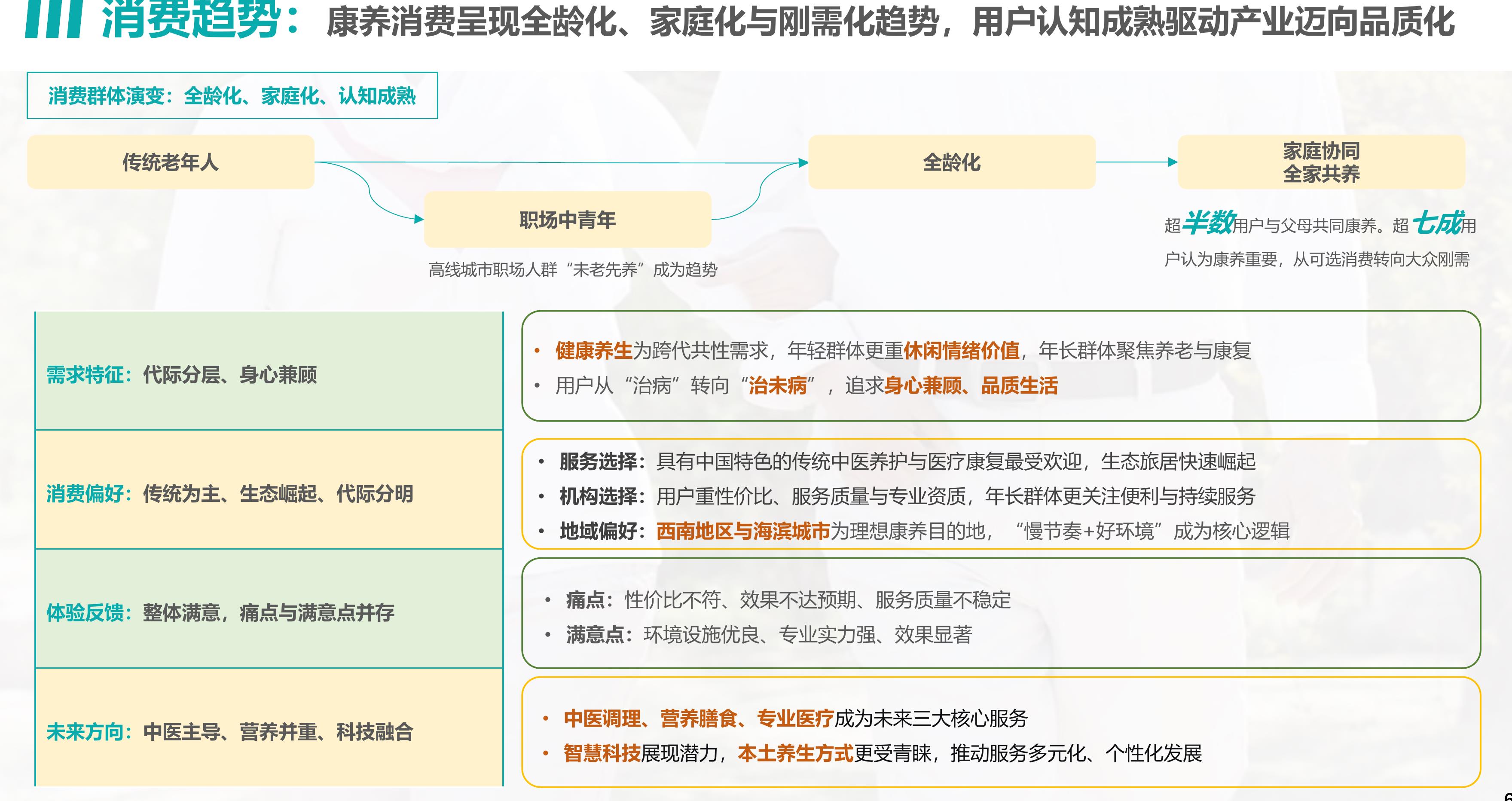Select the row 未来方向：中医主导、营养并重、科技融合
Viewport: 1512px width, 801px height.
pos(269,728)
